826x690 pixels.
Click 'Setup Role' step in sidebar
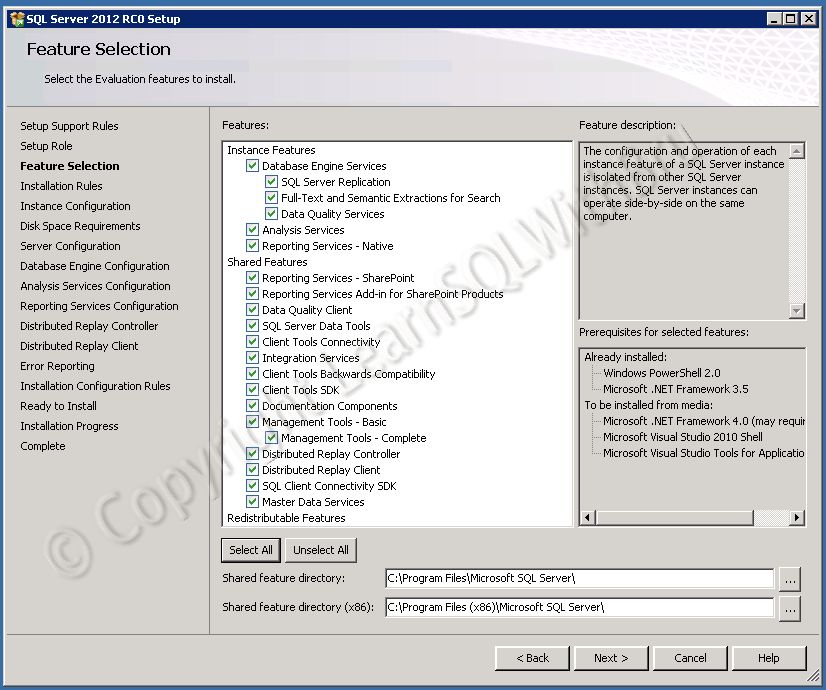(46, 146)
